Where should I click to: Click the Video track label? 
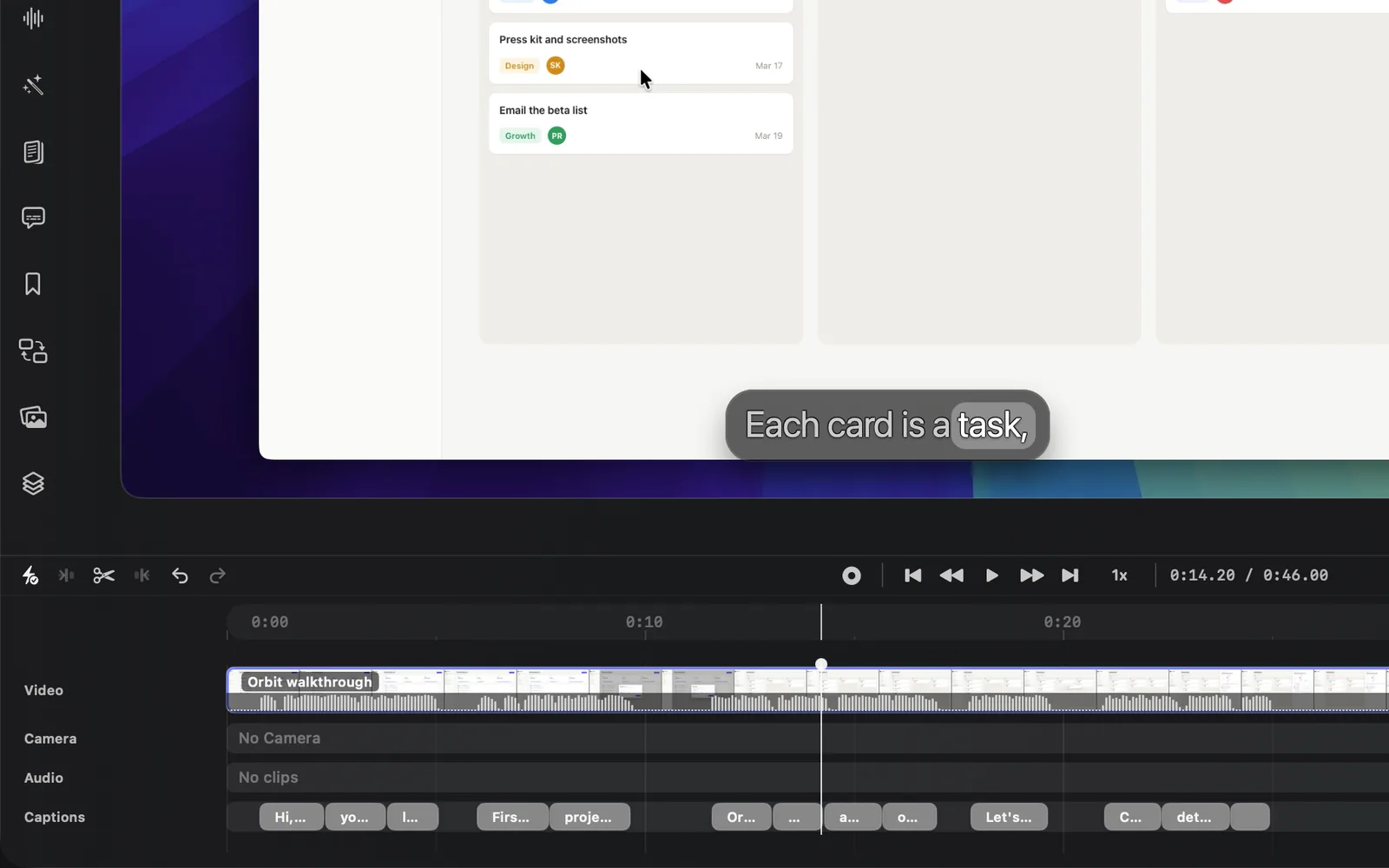click(x=43, y=690)
